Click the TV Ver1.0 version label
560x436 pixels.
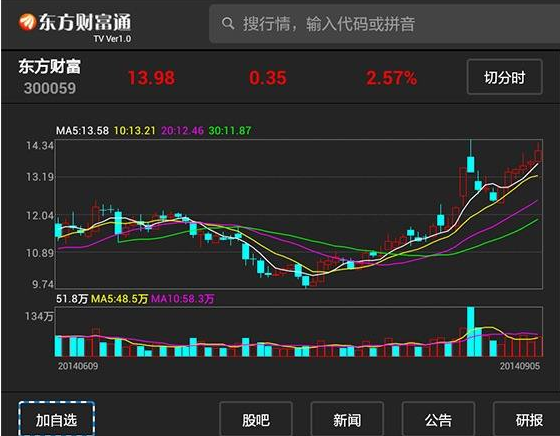point(112,39)
